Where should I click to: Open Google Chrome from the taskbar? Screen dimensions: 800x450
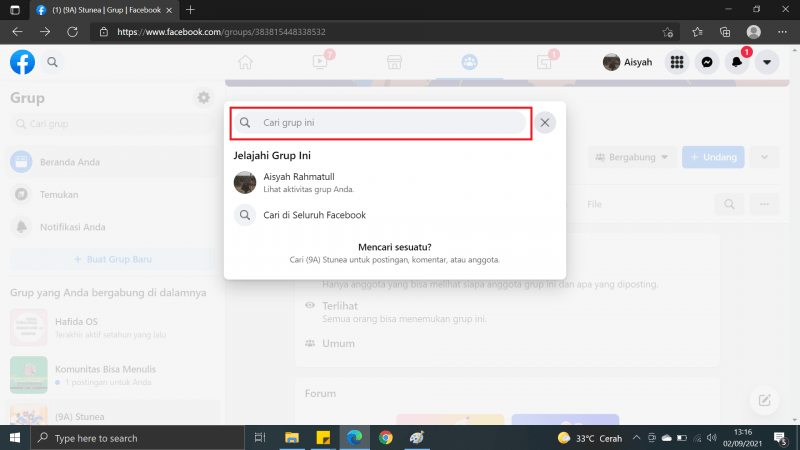(386, 438)
